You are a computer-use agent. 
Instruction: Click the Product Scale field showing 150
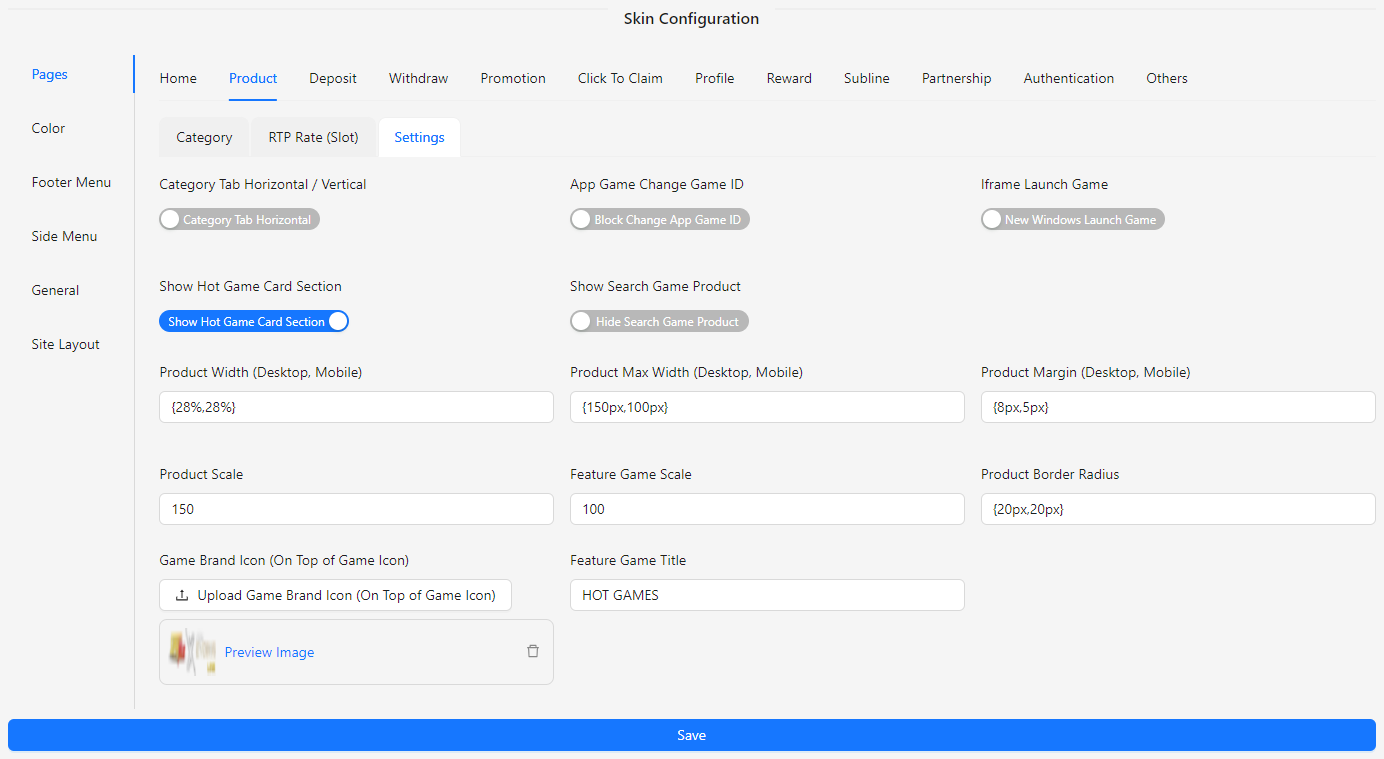coord(356,509)
